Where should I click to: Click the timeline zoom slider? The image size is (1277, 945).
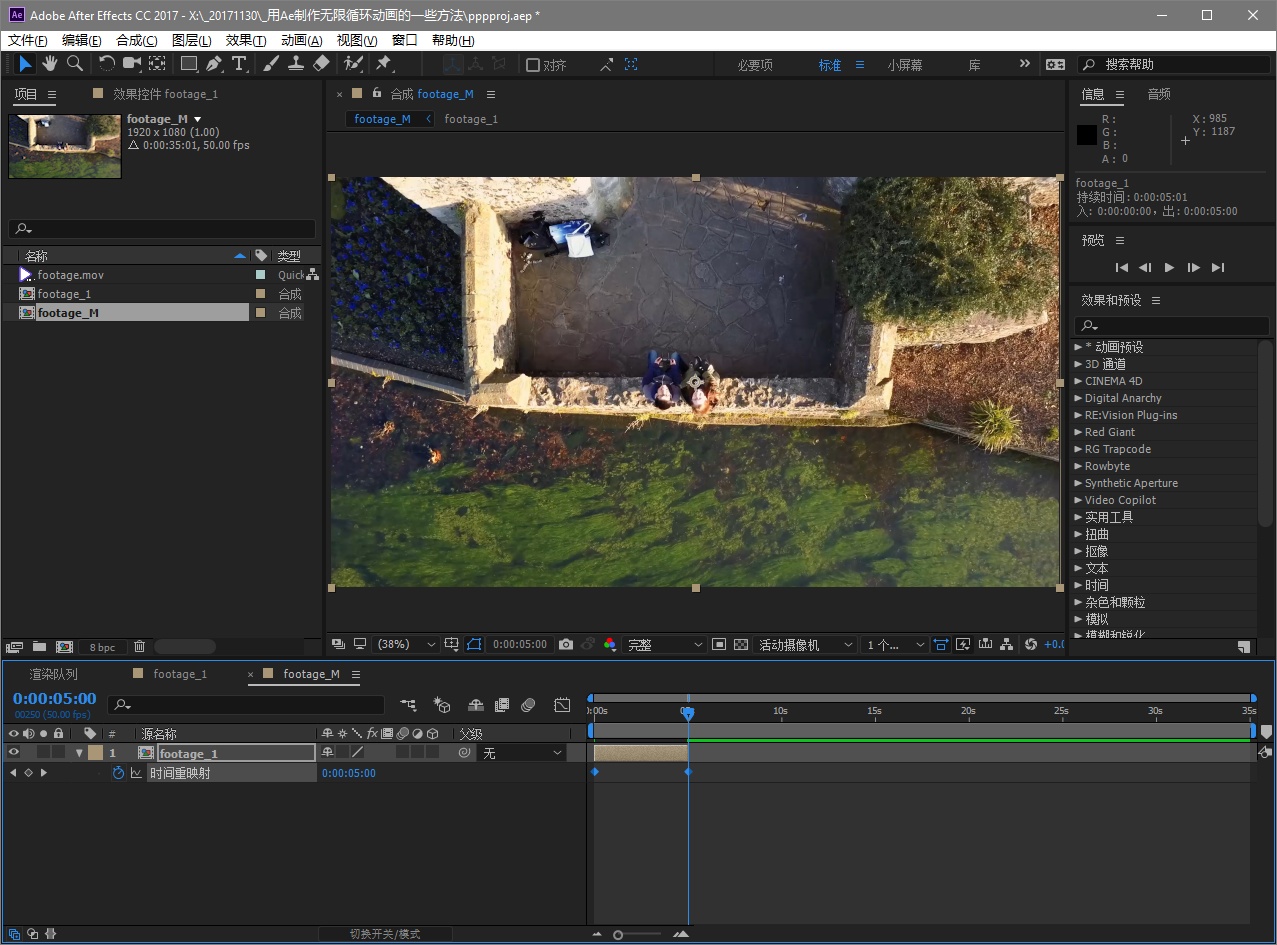(x=618, y=935)
